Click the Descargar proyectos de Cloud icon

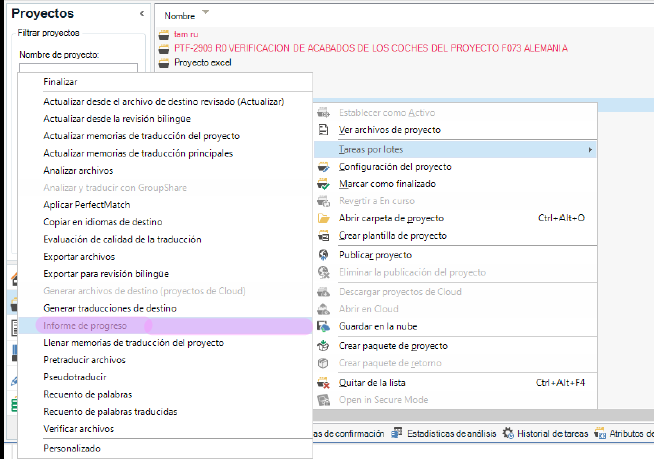(x=323, y=292)
